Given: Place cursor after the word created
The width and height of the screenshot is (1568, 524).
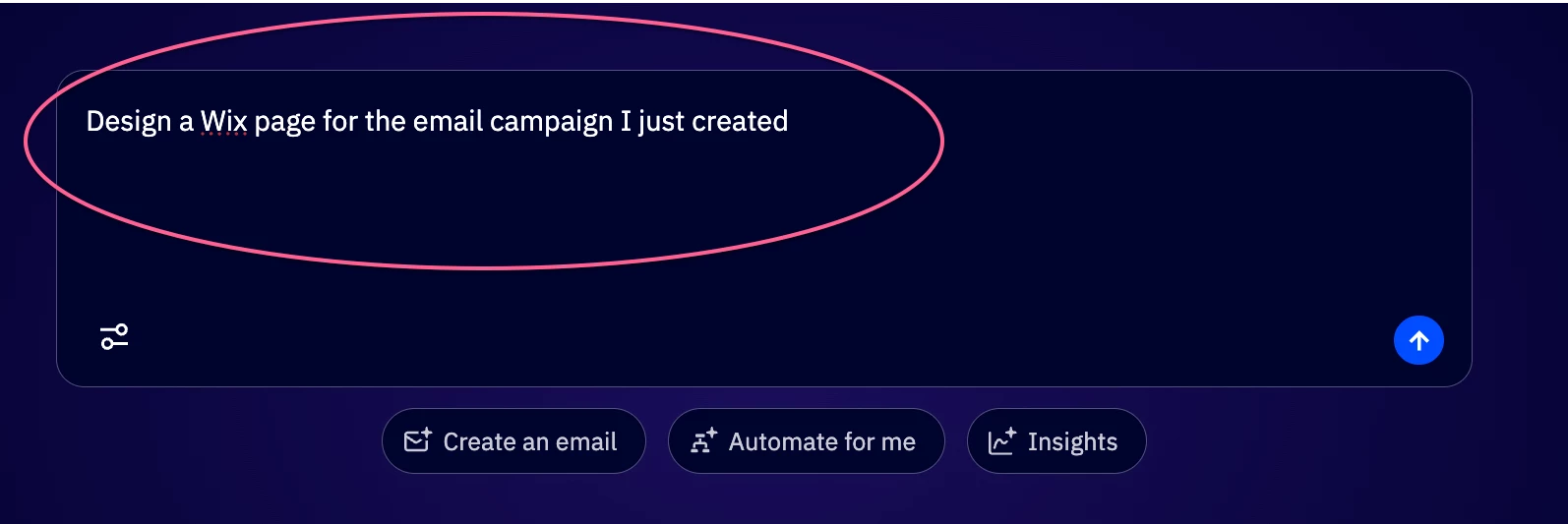Looking at the screenshot, I should pyautogui.click(x=790, y=122).
